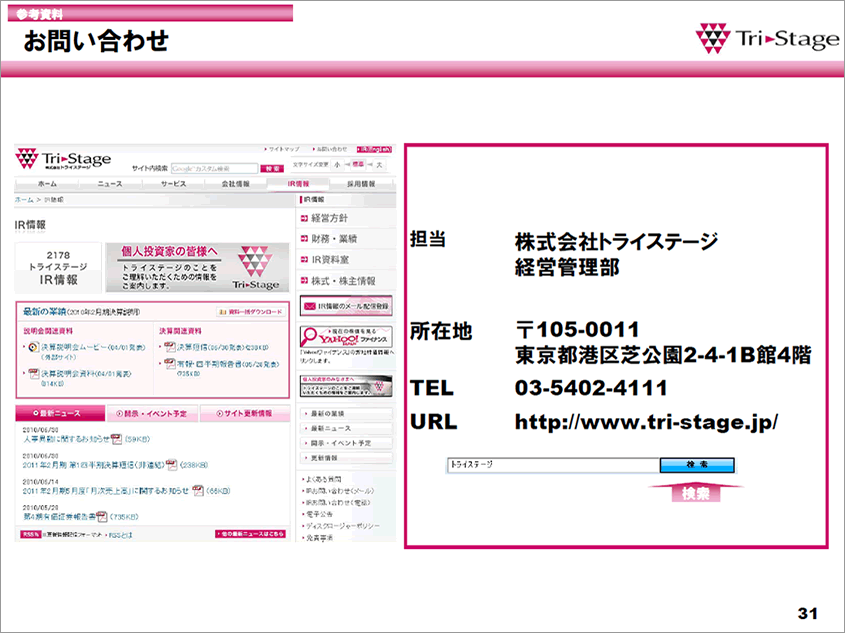Open the サイトマップ link
This screenshot has width=845, height=633.
coord(282,149)
